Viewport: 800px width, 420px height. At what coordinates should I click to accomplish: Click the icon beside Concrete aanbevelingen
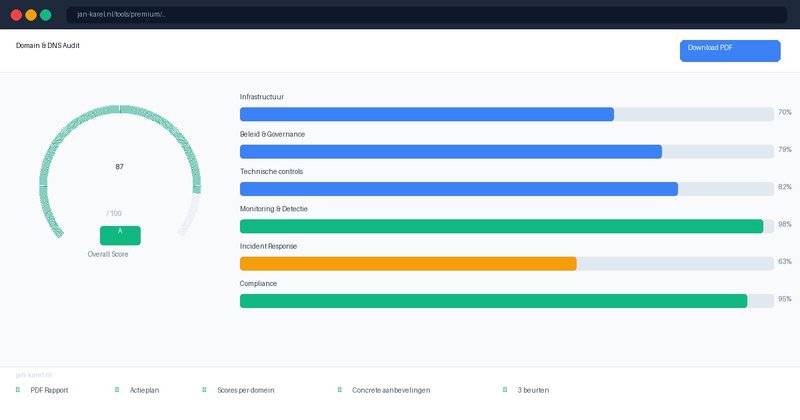(x=339, y=389)
